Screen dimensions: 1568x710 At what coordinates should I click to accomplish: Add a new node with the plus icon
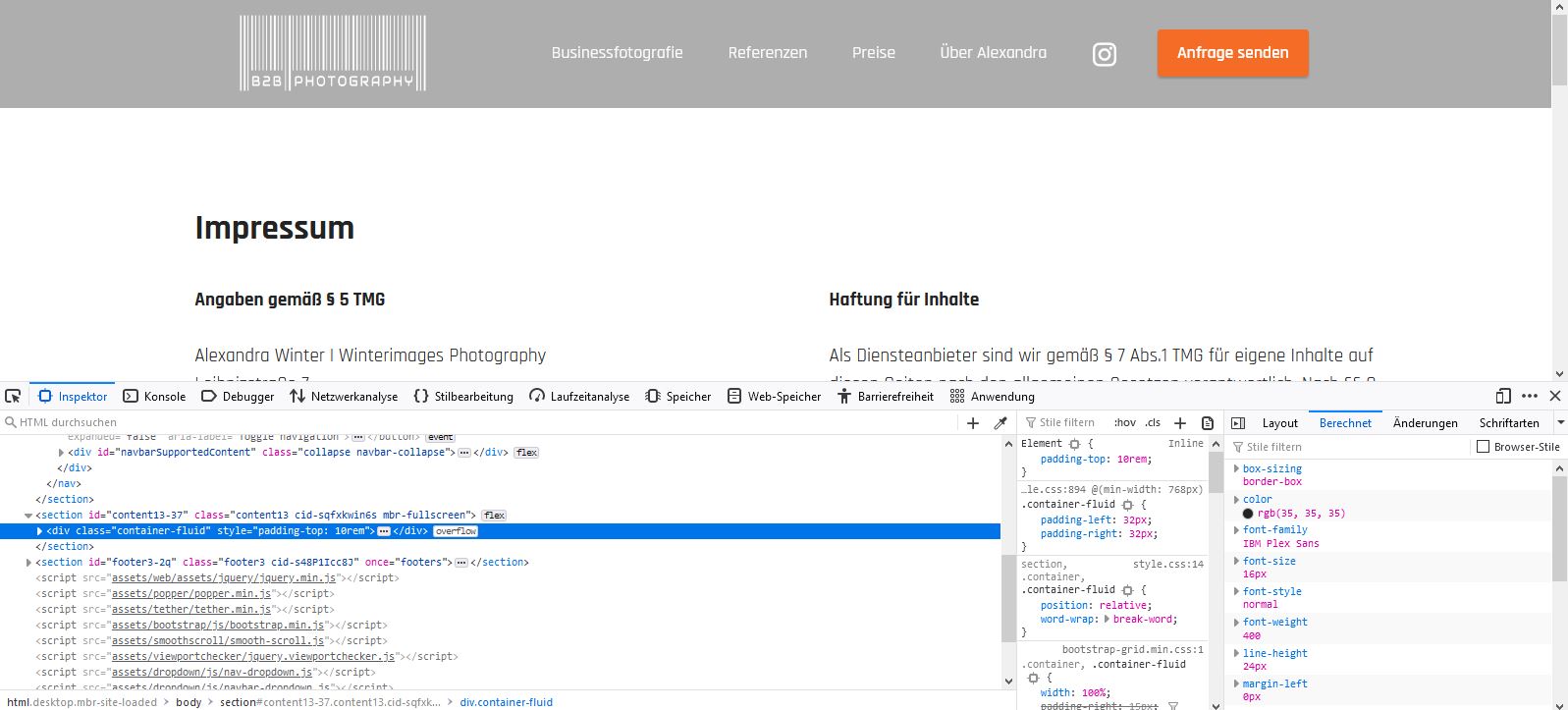click(x=973, y=423)
